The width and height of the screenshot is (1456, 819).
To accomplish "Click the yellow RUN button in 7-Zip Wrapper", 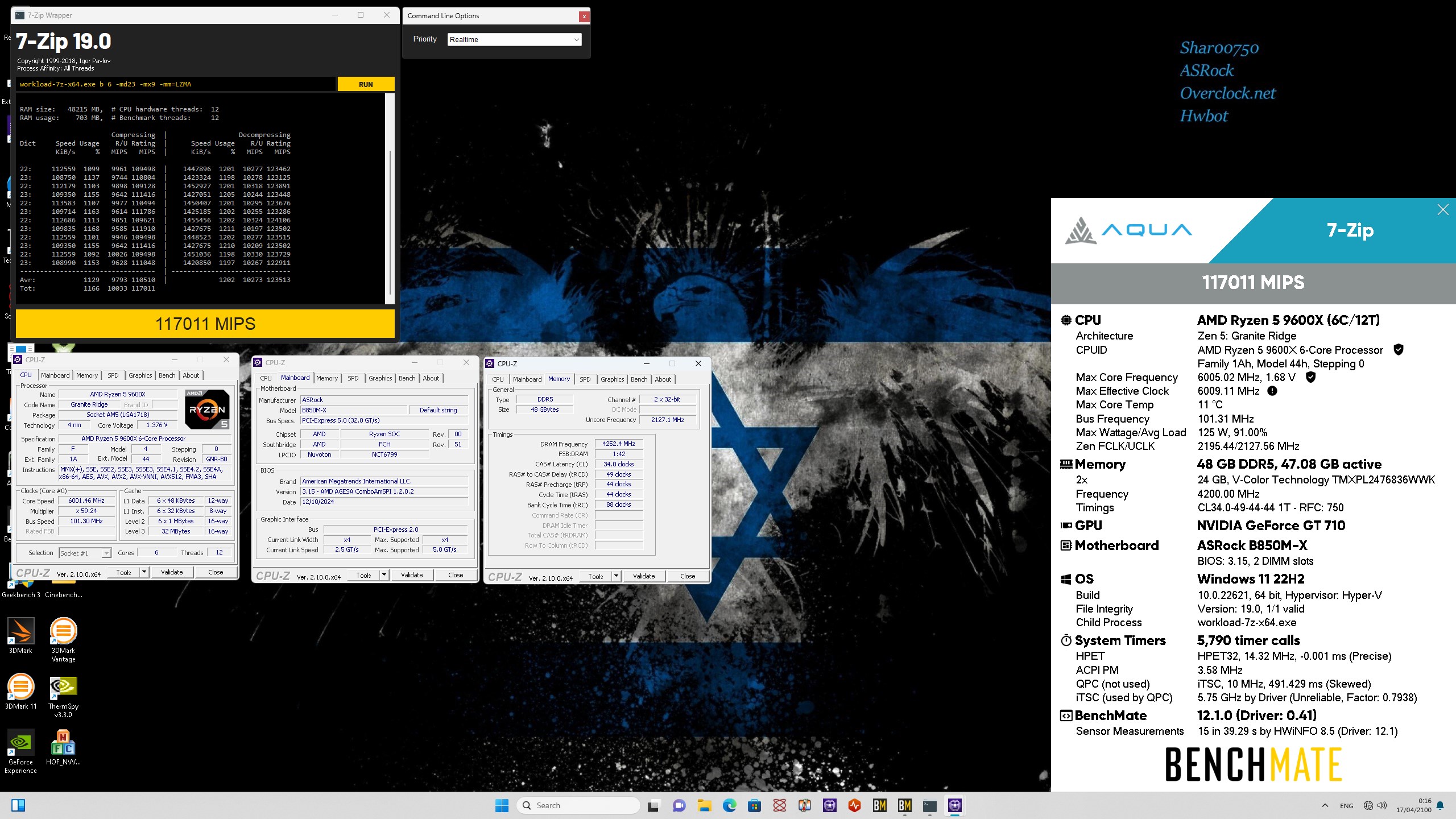I will coord(366,84).
